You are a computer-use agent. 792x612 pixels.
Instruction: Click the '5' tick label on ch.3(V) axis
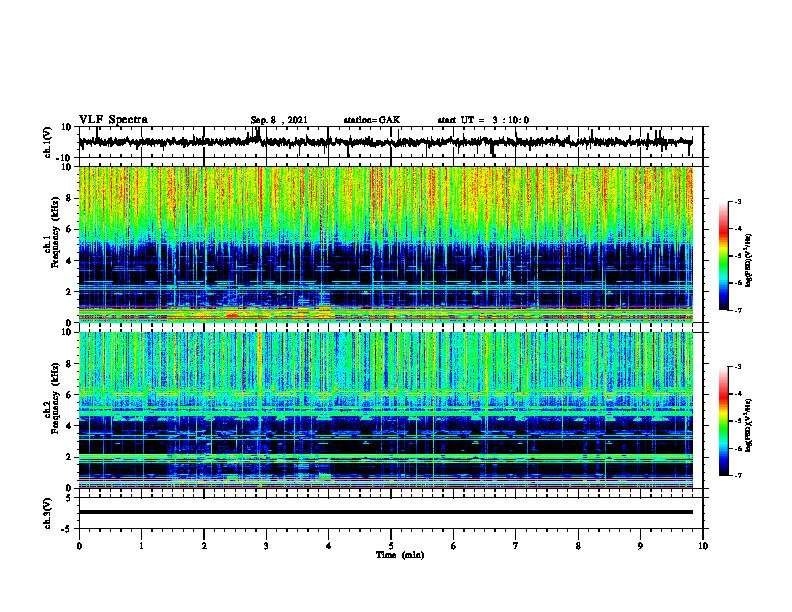69,498
